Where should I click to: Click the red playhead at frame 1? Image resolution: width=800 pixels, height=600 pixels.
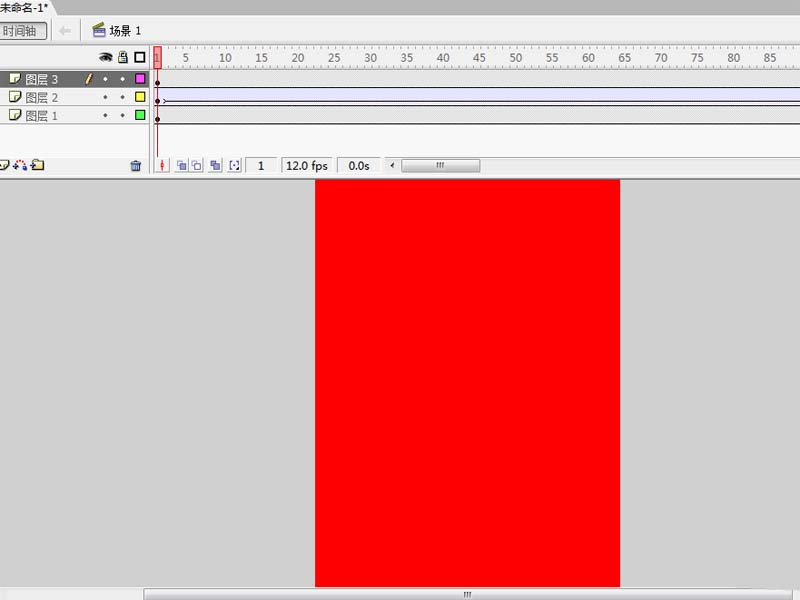(158, 57)
